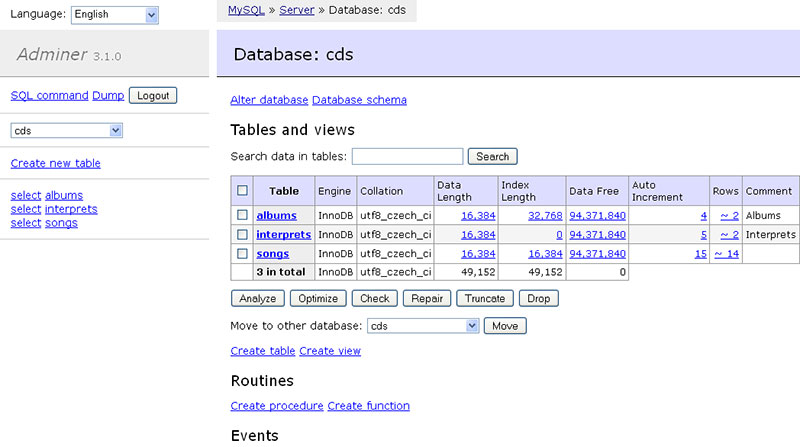Click select link next to albums in sidebar
The image size is (800, 447).
pyautogui.click(x=26, y=195)
